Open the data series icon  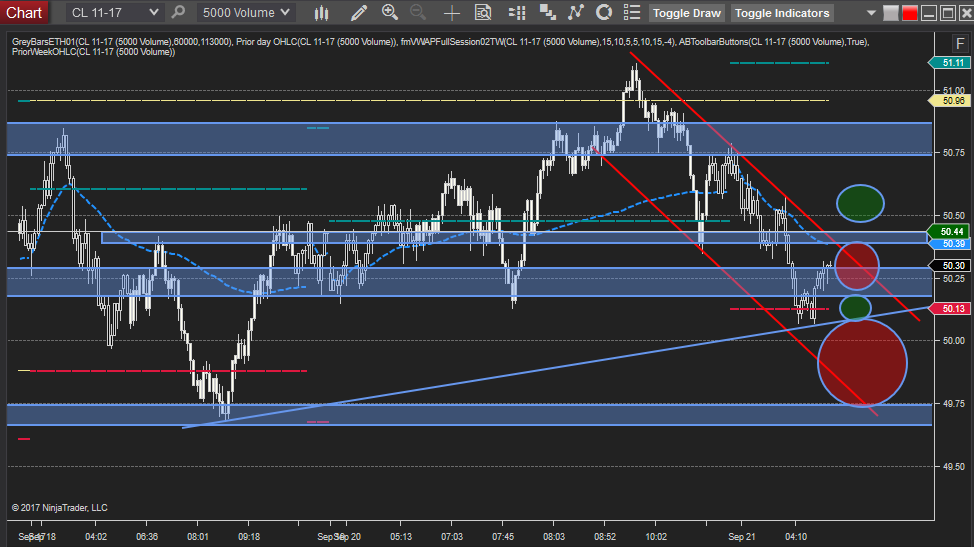[547, 12]
